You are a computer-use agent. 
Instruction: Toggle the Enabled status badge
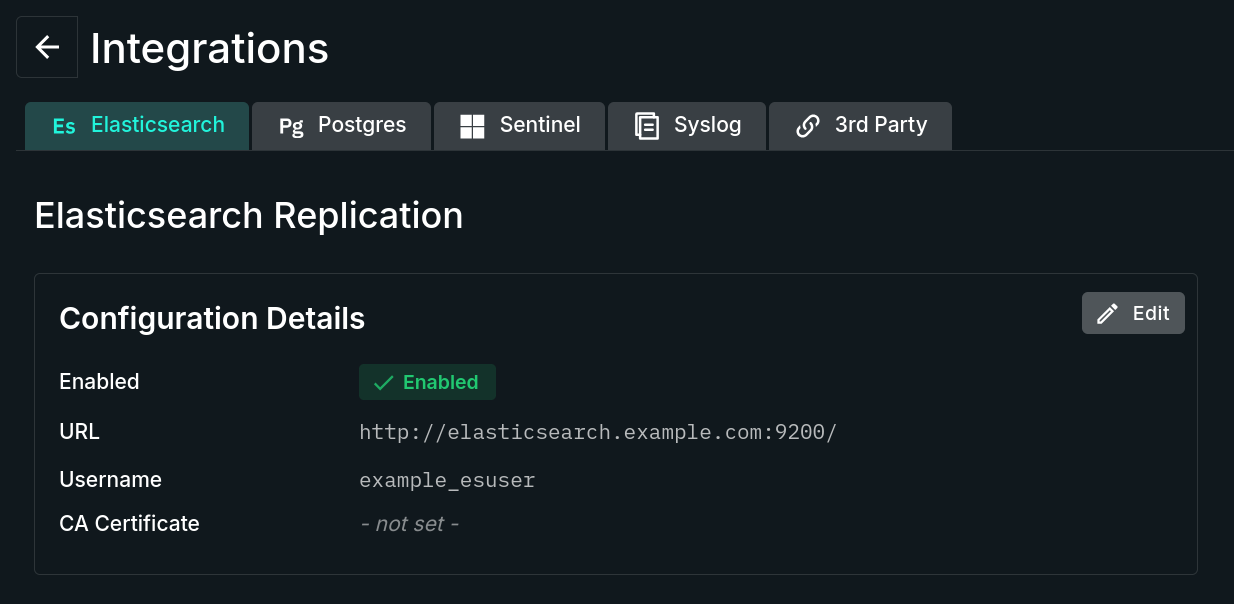point(427,382)
